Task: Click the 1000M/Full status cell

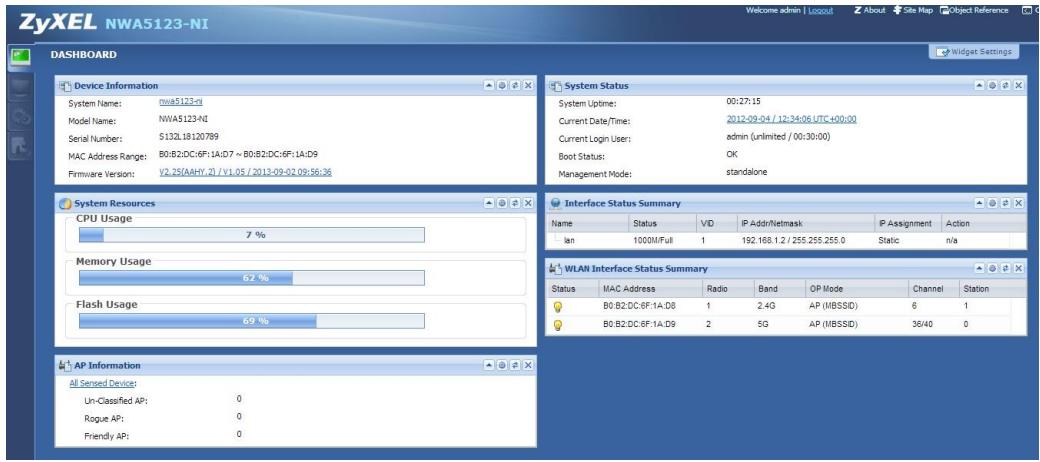Action: pos(653,241)
